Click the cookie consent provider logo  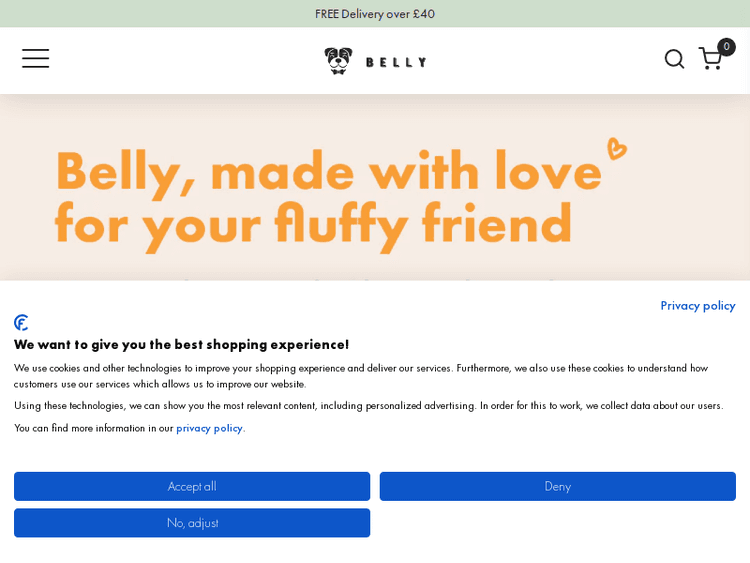[21, 323]
